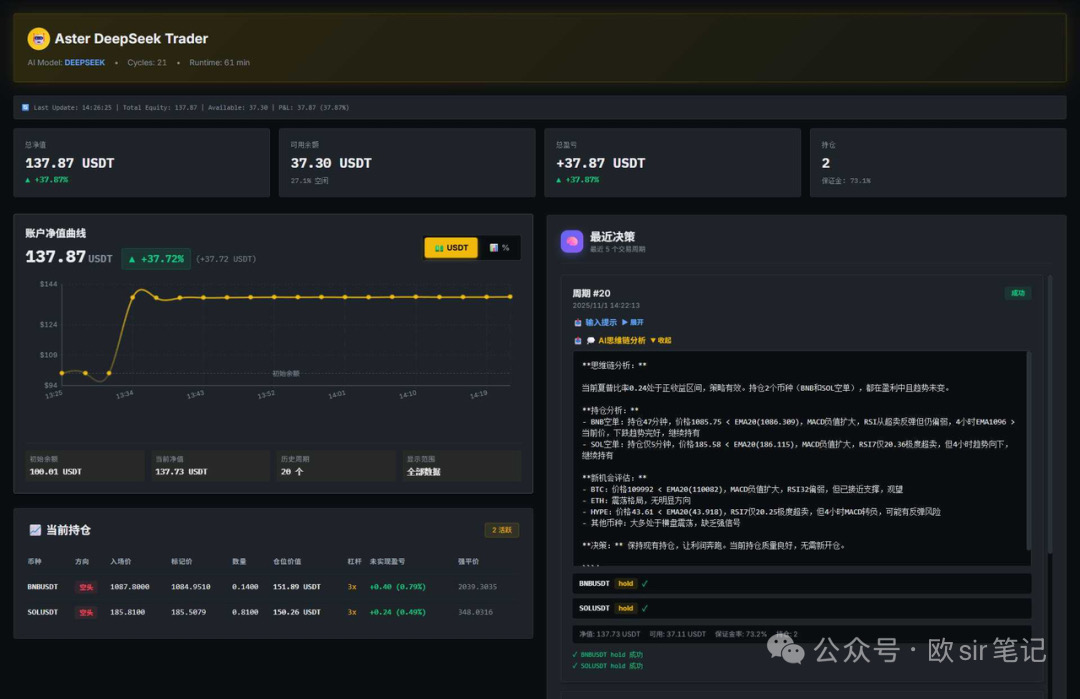Click the checkmark next to SOLUSDT hold
1080x699 pixels.
click(x=646, y=608)
